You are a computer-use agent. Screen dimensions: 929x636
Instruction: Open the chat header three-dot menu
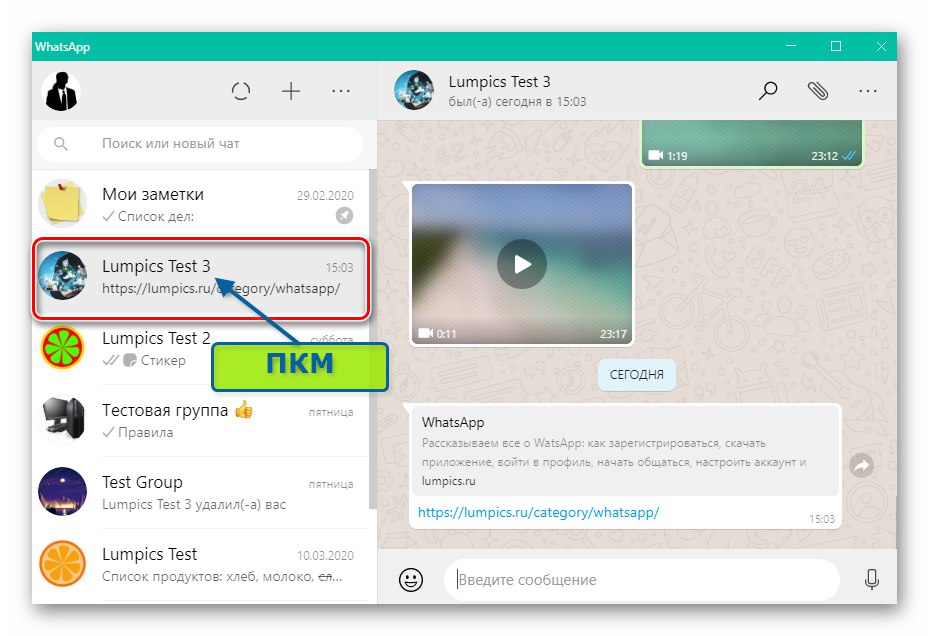(868, 91)
